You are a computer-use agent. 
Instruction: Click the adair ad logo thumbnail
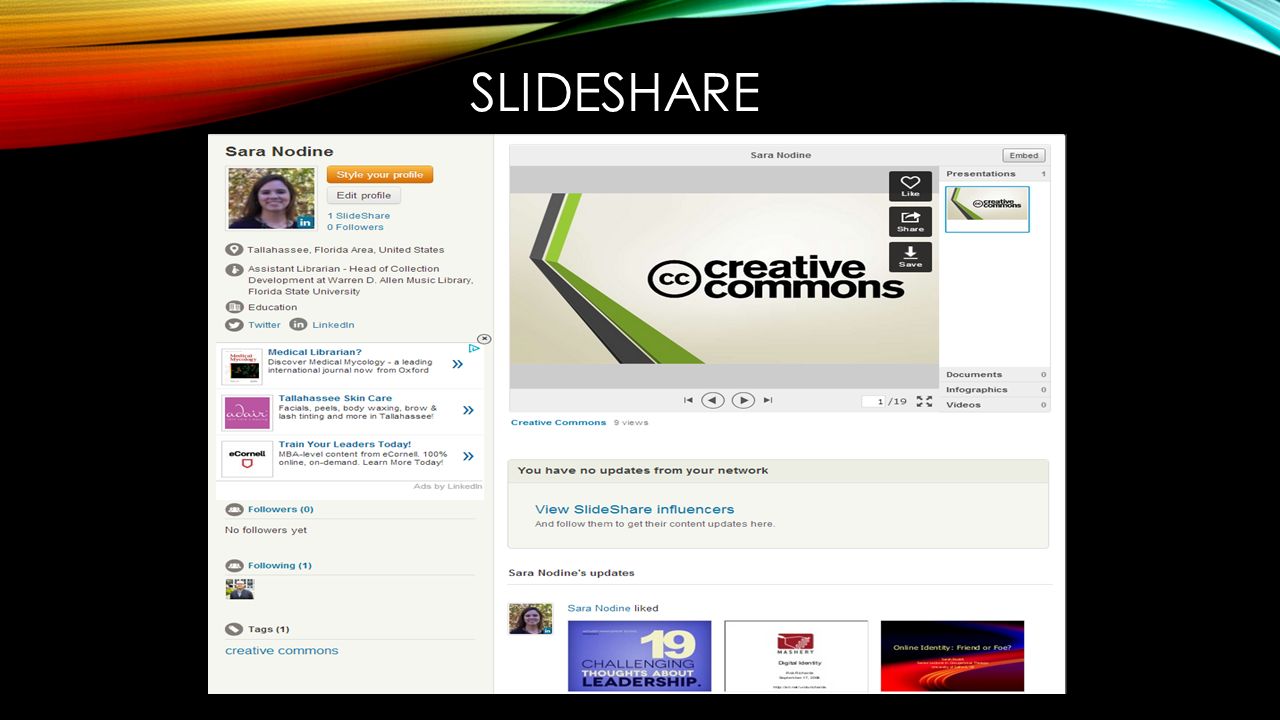point(247,413)
